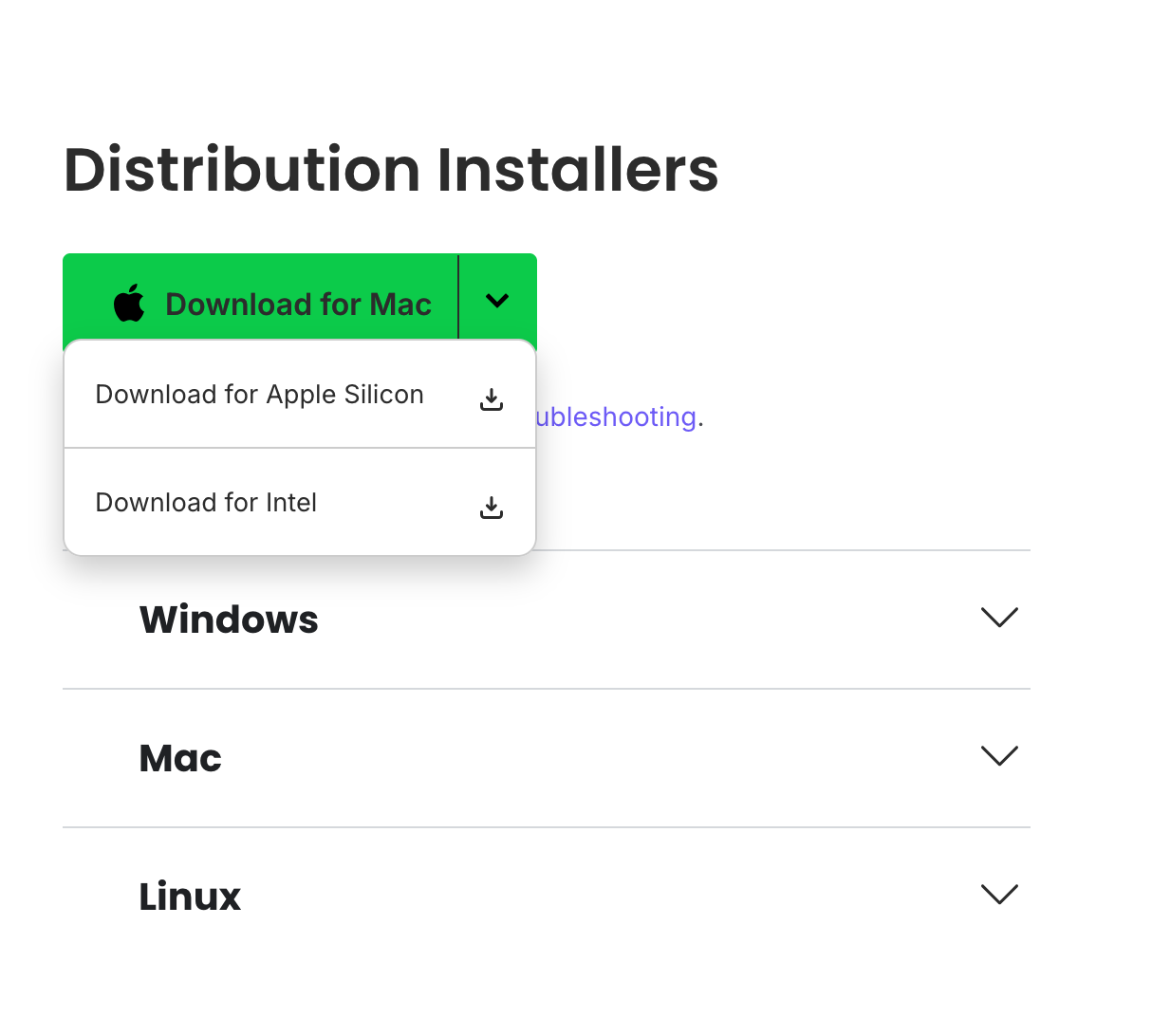Click the separator line between Mac and Linux

[547, 827]
